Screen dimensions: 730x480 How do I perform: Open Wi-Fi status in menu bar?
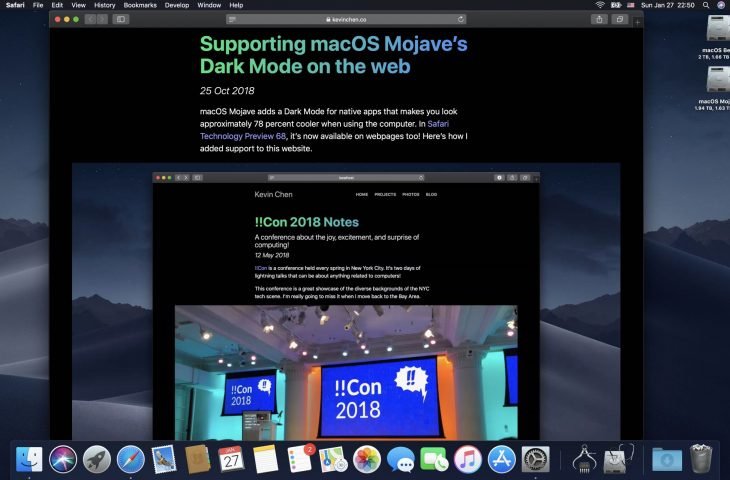point(600,5)
